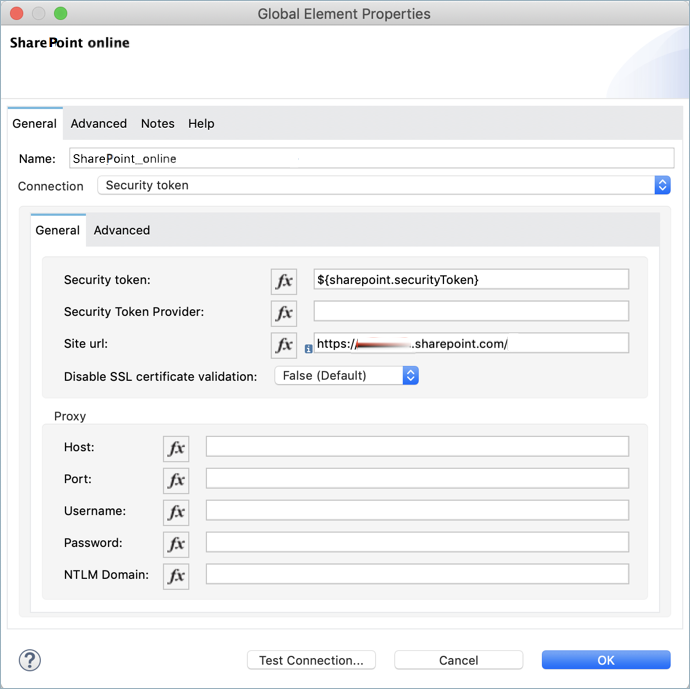This screenshot has height=689, width=690.
Task: Click the proxy Port input field
Action: pos(417,478)
